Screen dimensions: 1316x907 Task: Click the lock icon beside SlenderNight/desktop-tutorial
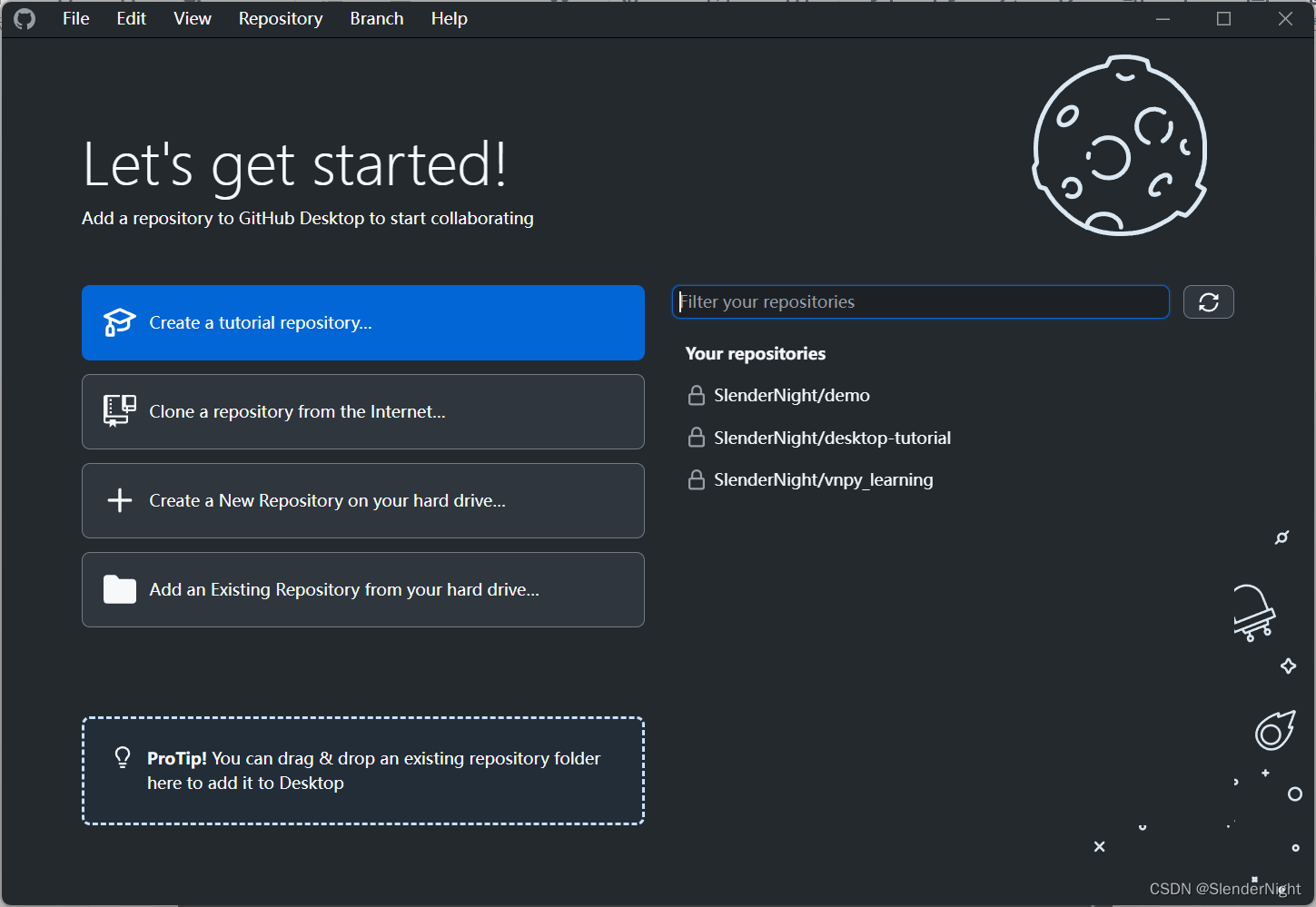tap(697, 438)
